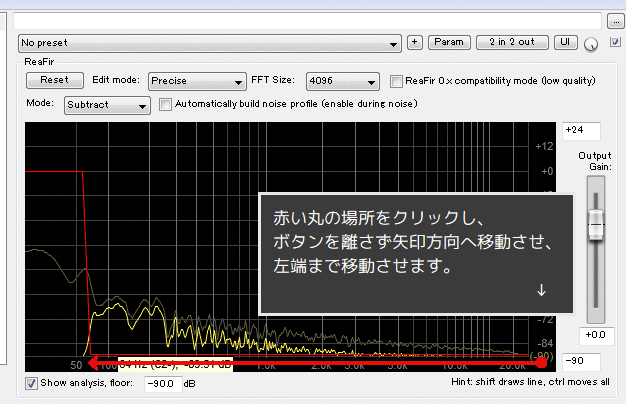Click the Param button

coord(448,43)
